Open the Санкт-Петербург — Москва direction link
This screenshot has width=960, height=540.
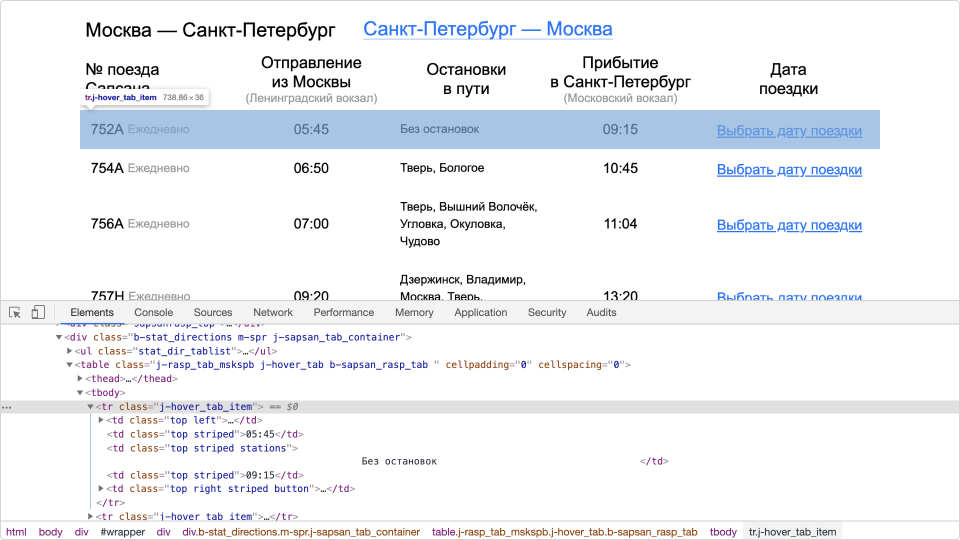487,30
